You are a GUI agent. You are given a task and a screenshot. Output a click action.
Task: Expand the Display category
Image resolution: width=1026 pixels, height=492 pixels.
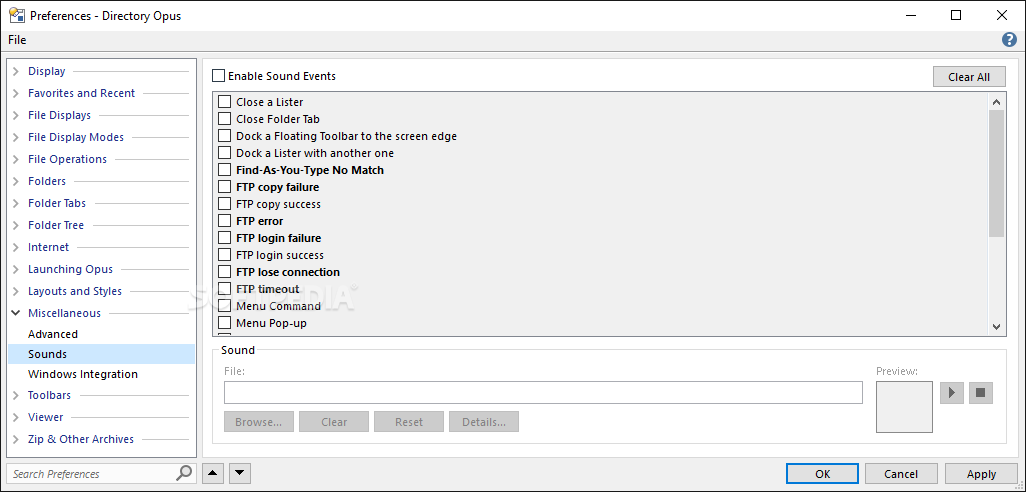coord(16,71)
